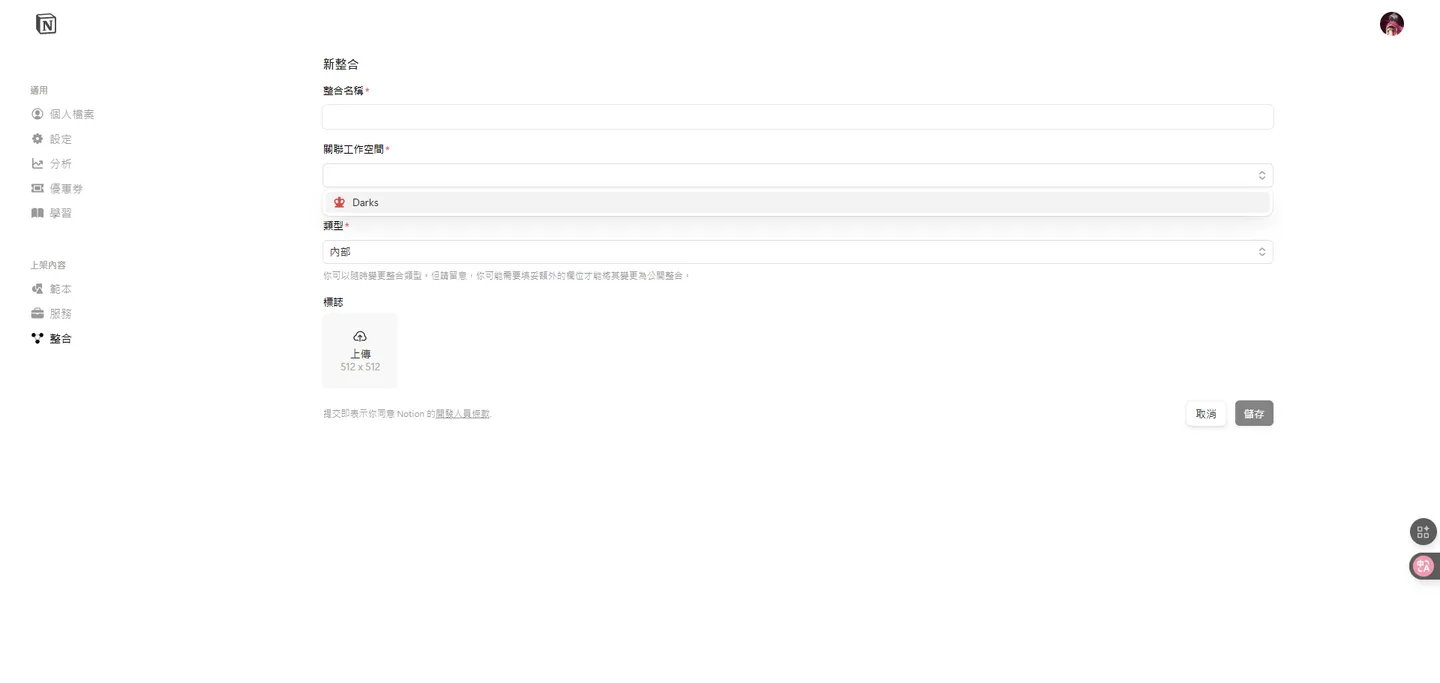This screenshot has height=683, width=1440.
Task: Click the 範本 shapes icon
Action: coord(38,289)
